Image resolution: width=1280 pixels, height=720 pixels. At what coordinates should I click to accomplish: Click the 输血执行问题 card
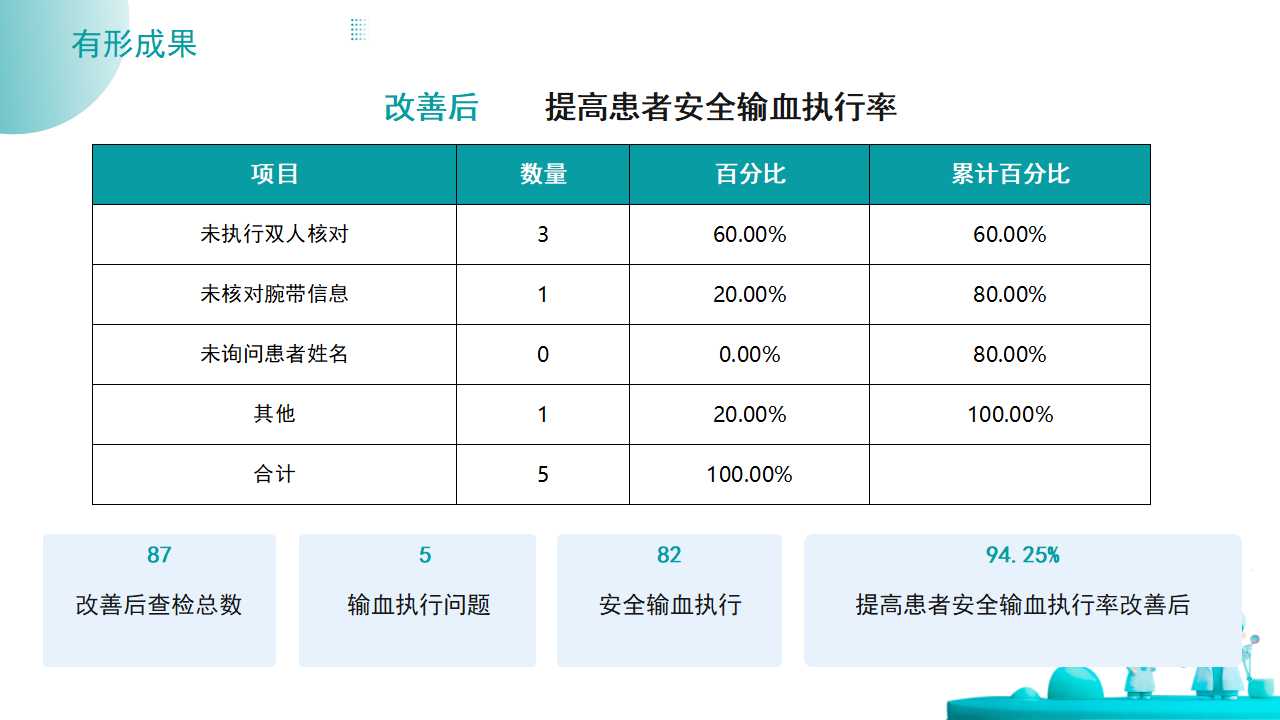pyautogui.click(x=418, y=600)
